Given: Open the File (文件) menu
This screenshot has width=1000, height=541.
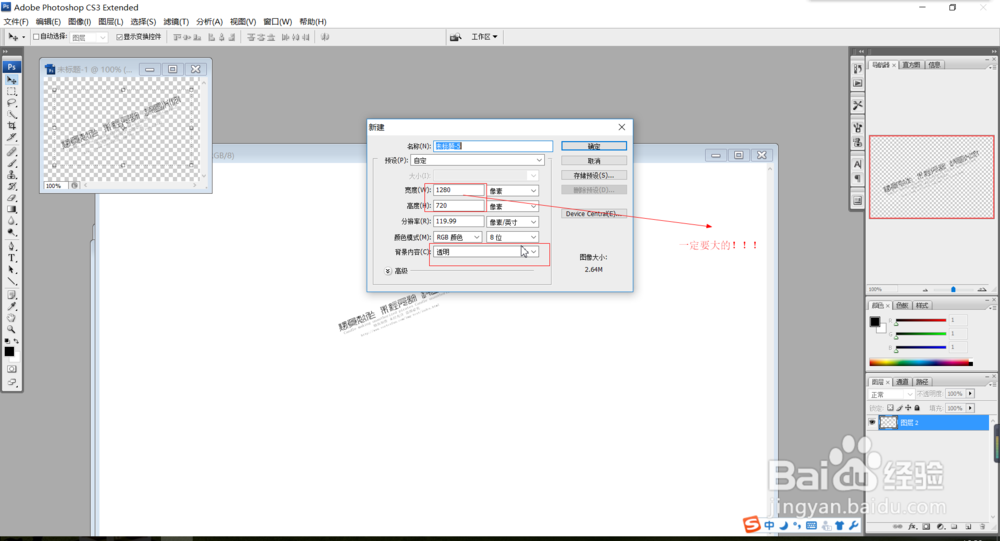Looking at the screenshot, I should (x=16, y=22).
